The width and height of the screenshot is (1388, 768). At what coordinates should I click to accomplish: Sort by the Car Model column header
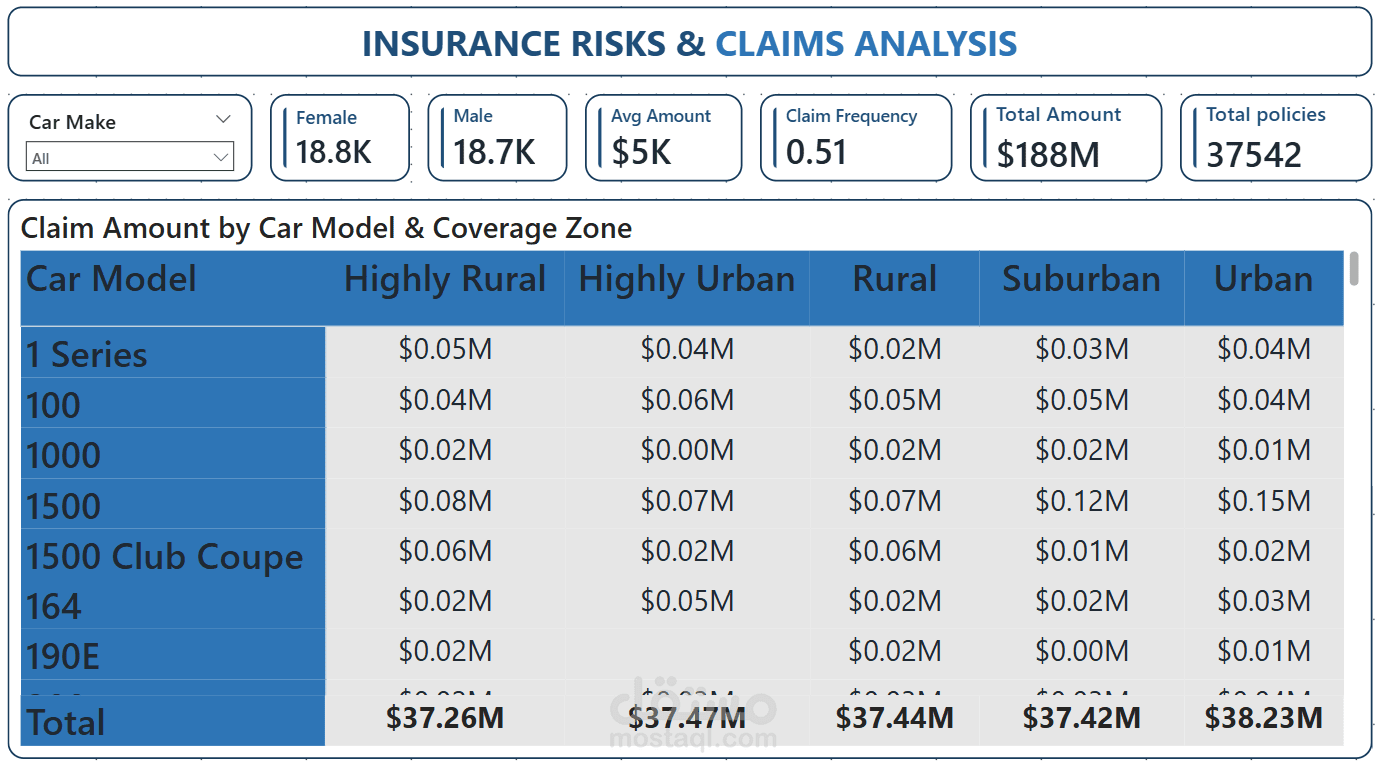coord(112,279)
